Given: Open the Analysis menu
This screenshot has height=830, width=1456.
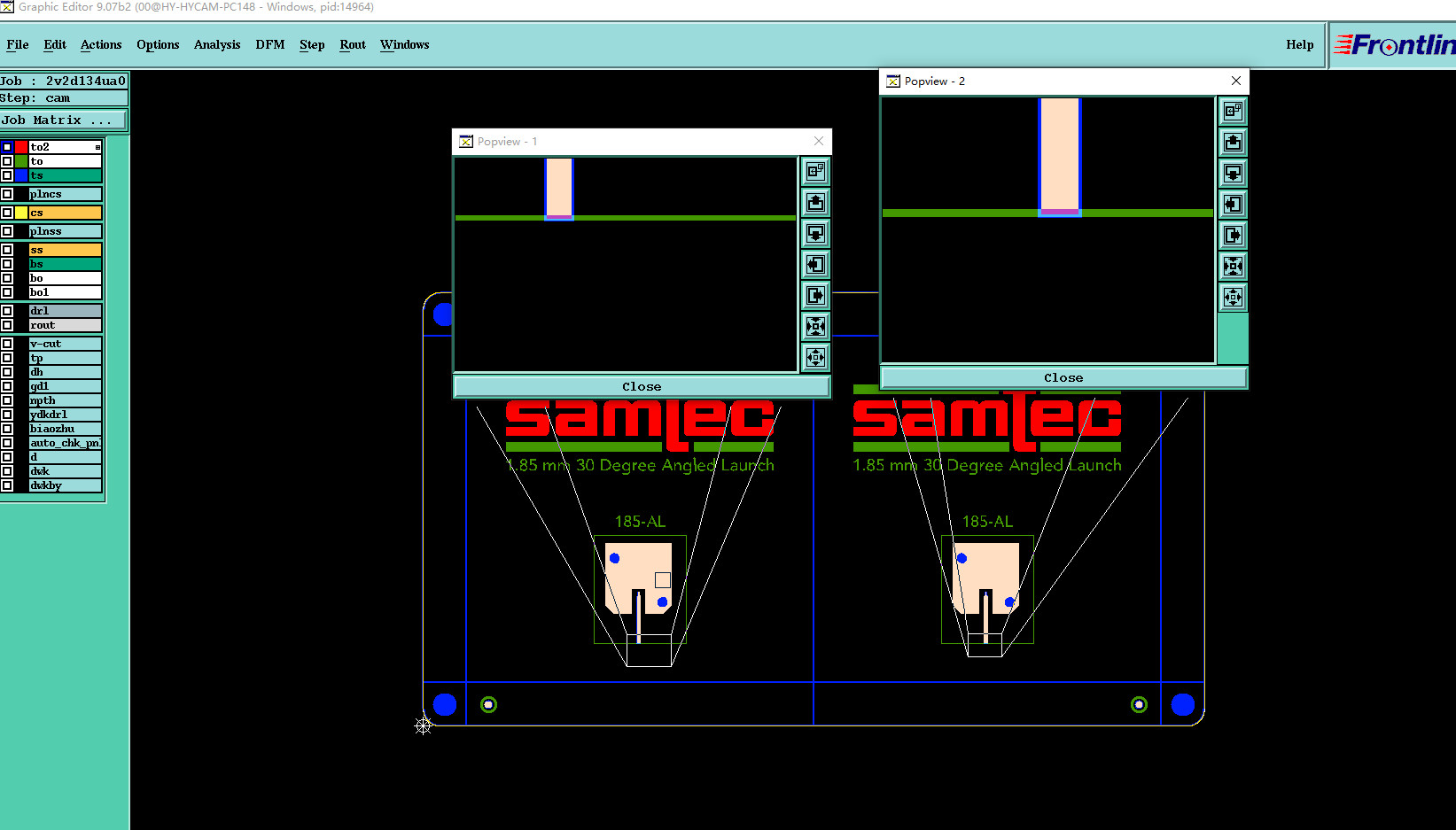Looking at the screenshot, I should (217, 44).
